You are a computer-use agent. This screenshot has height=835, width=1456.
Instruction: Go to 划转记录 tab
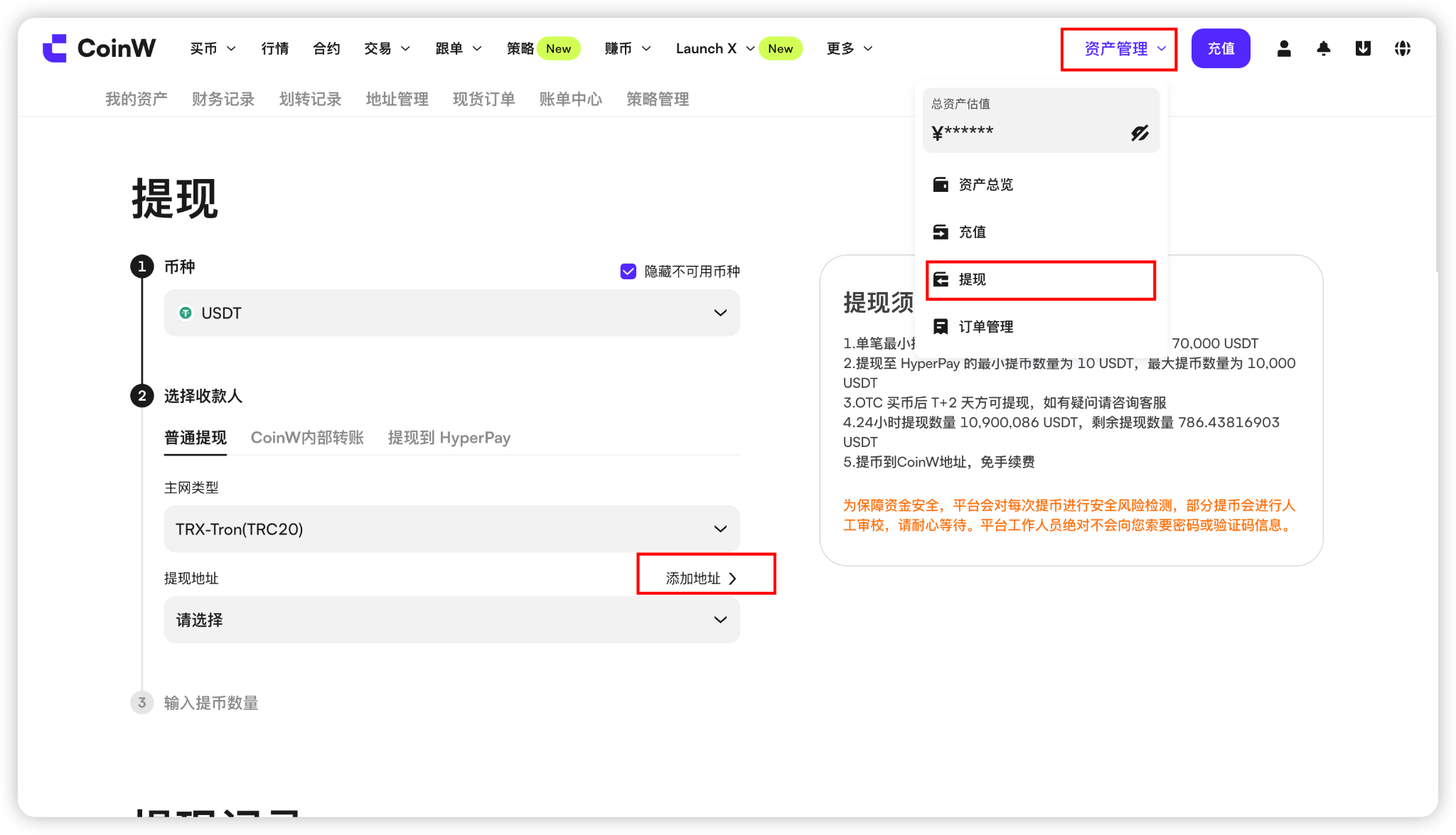[310, 99]
